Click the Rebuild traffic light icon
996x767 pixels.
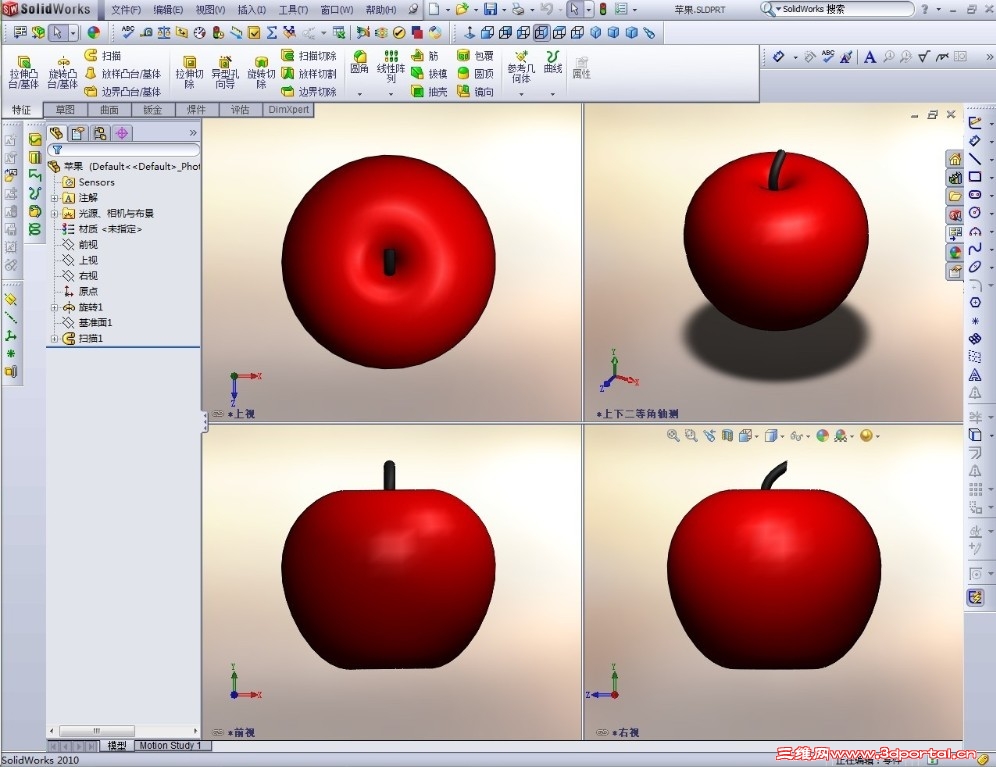coord(603,10)
